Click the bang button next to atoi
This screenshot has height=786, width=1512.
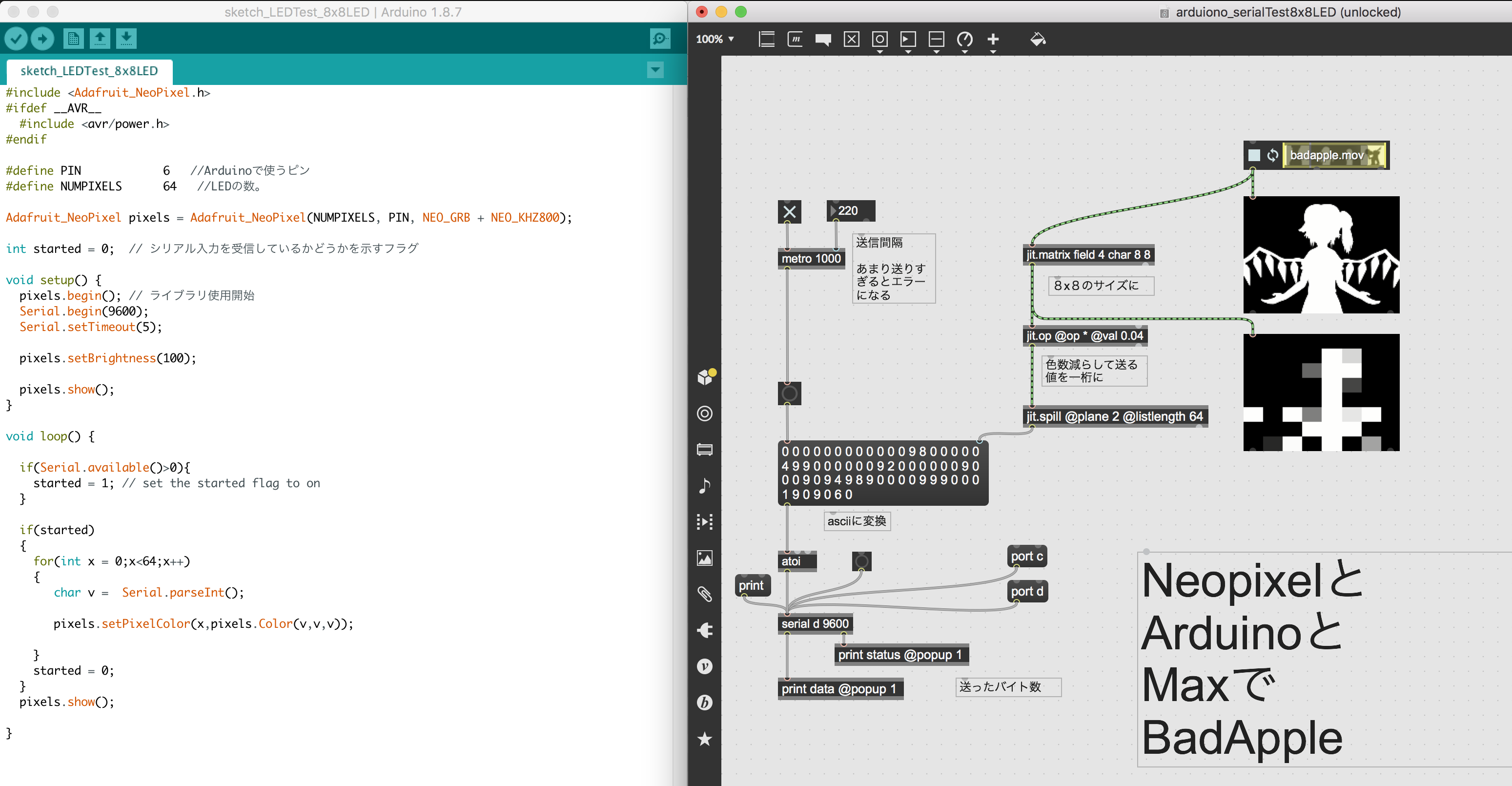[861, 560]
